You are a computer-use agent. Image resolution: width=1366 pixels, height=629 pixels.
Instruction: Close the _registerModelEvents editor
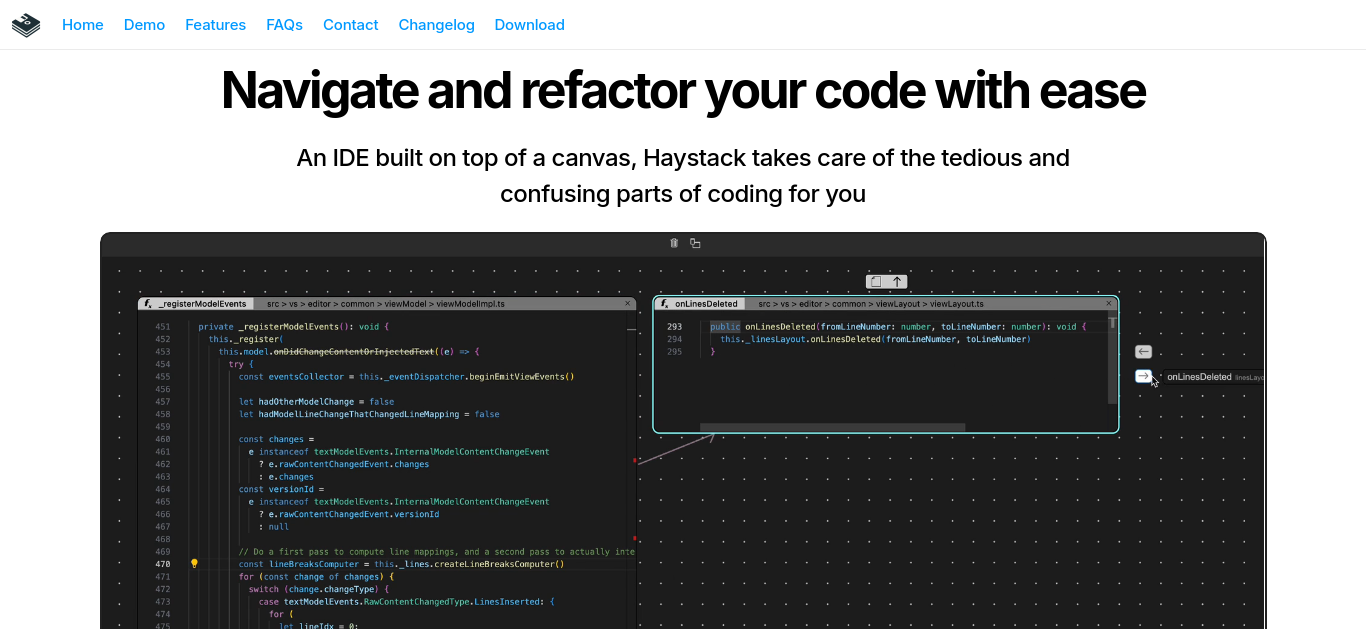[x=628, y=303]
